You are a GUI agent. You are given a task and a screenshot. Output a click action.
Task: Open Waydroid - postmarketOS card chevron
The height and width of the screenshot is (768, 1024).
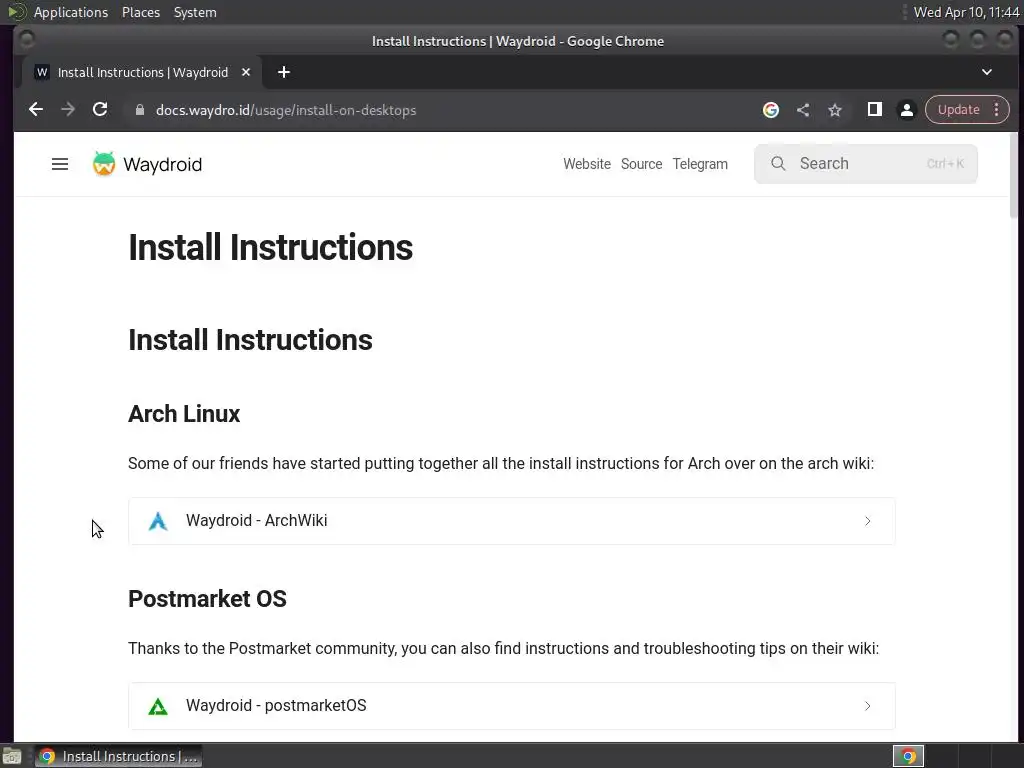click(x=867, y=706)
